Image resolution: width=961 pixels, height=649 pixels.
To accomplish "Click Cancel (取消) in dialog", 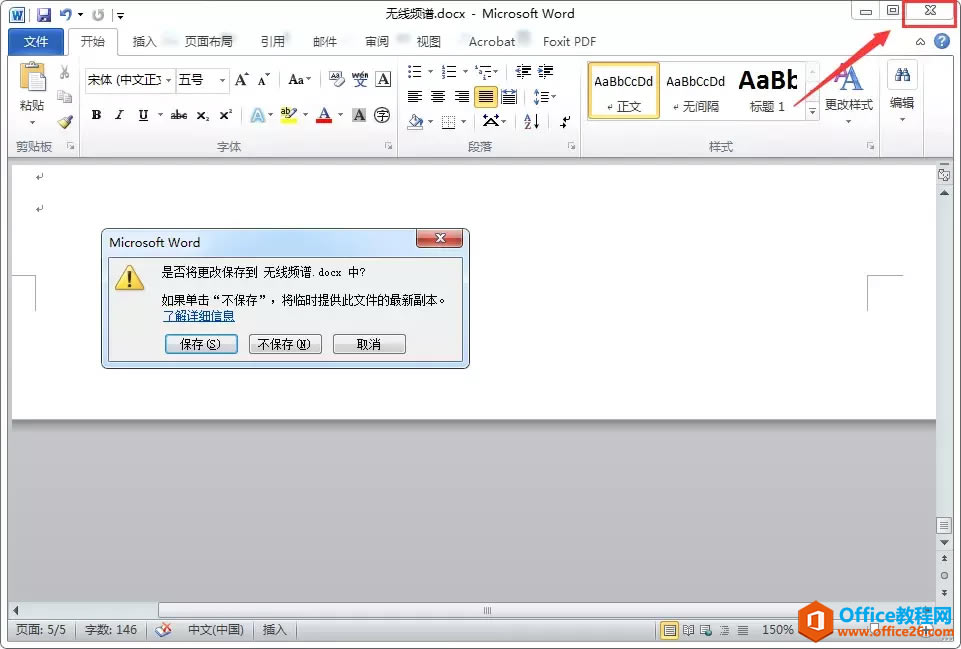I will click(369, 344).
